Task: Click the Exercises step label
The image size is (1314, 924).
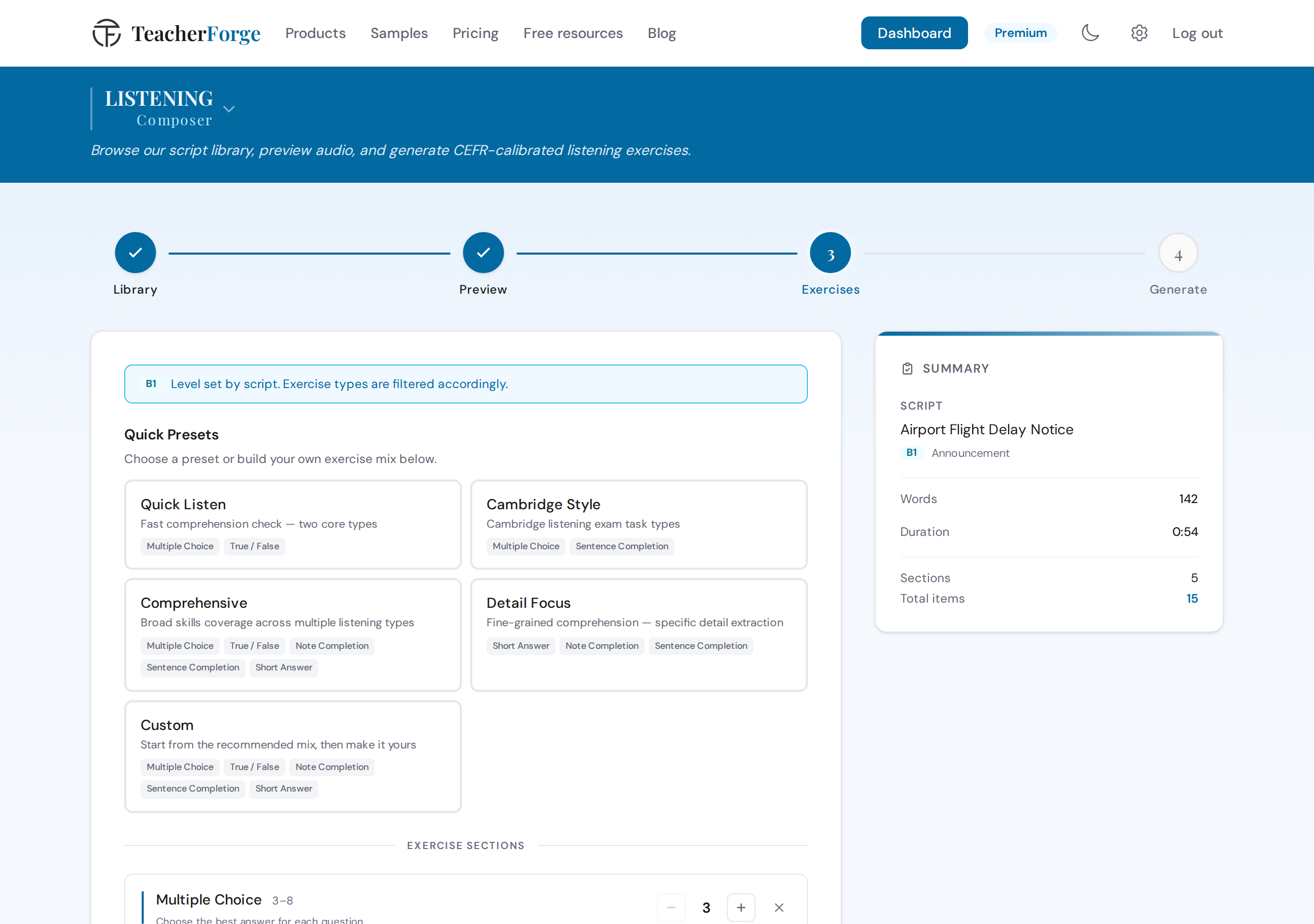Action: point(830,290)
